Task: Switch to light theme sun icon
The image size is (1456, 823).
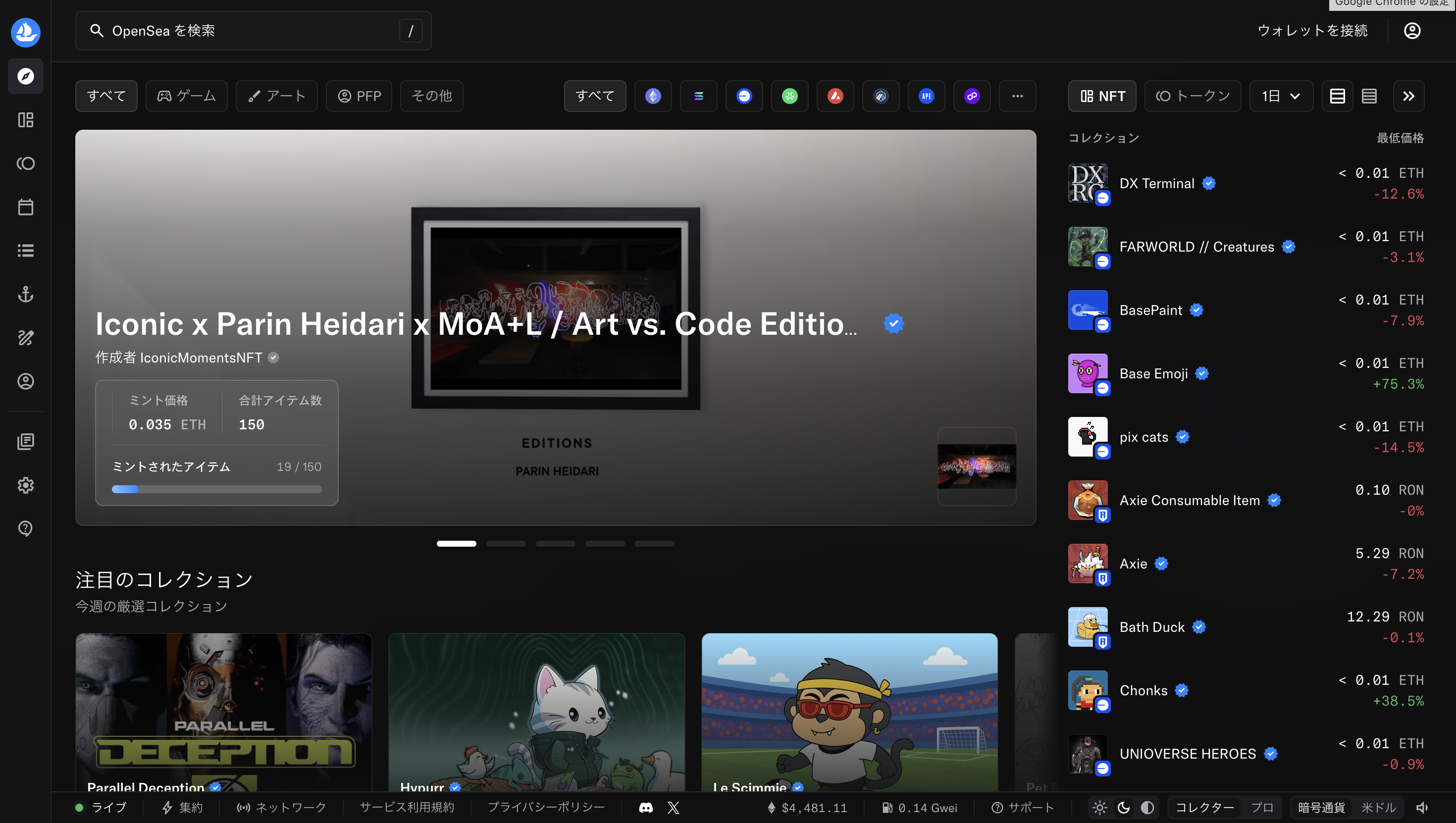Action: [x=1099, y=808]
